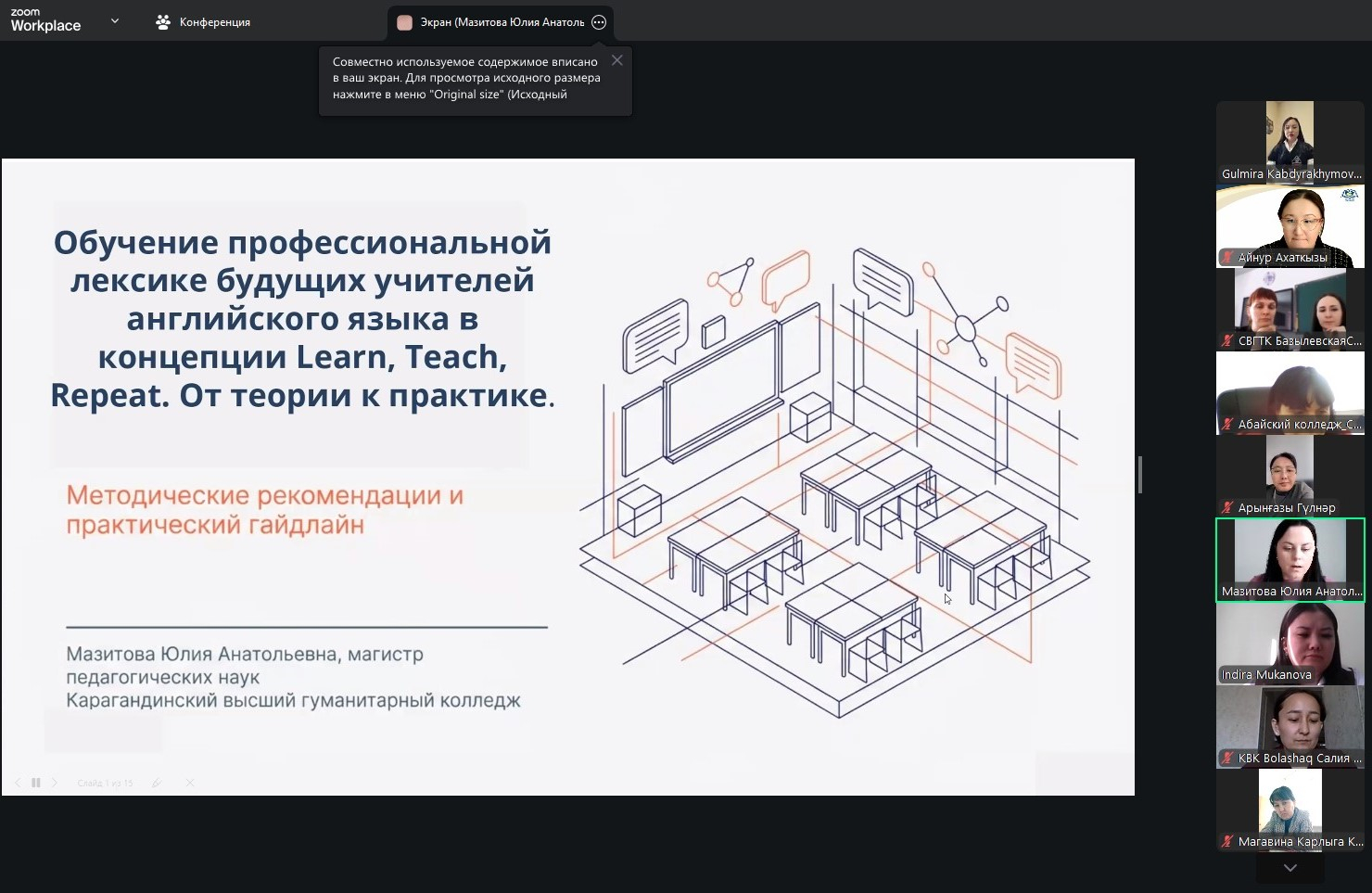
Task: Click the red mic icon by Магавина Карлыга
Action: [x=1228, y=842]
